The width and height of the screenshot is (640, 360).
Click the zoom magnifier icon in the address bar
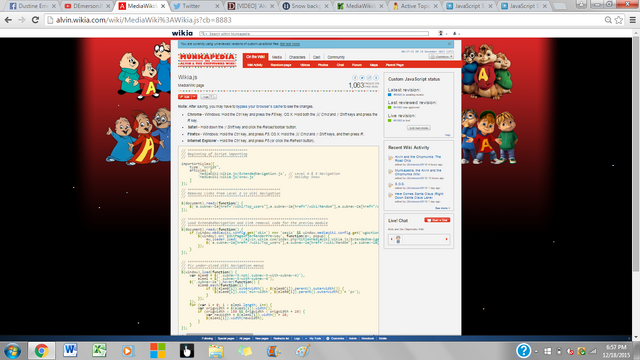608,20
